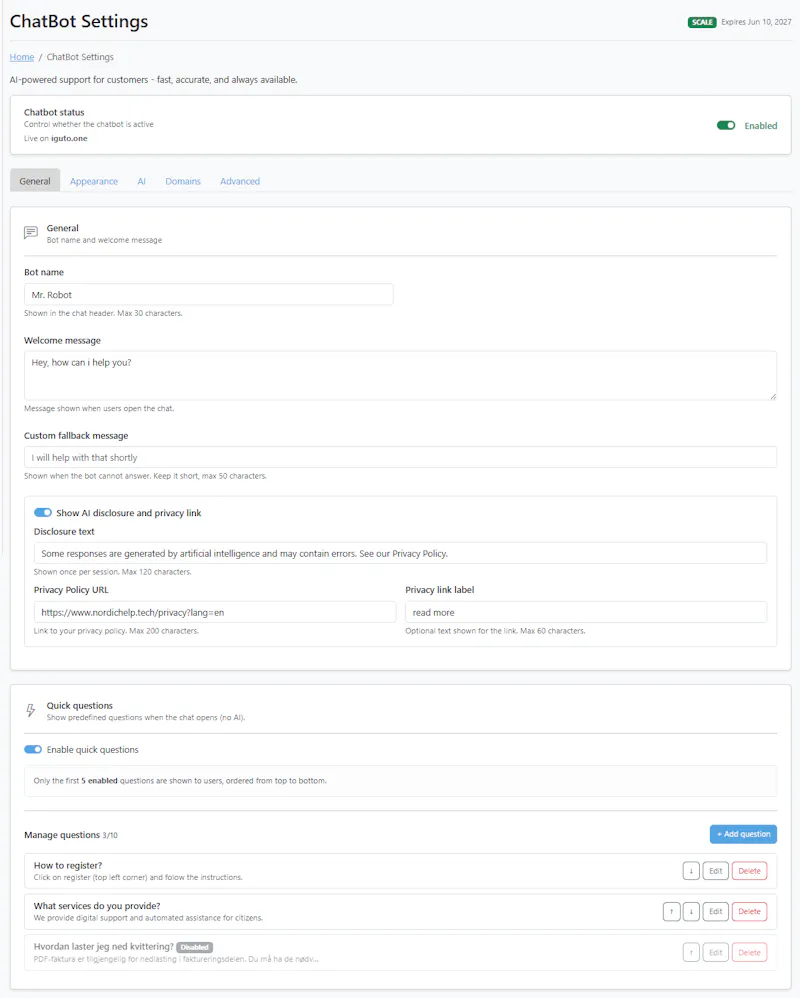The image size is (800, 998).
Task: Move 'What services do you provide?' down
Action: (691, 911)
